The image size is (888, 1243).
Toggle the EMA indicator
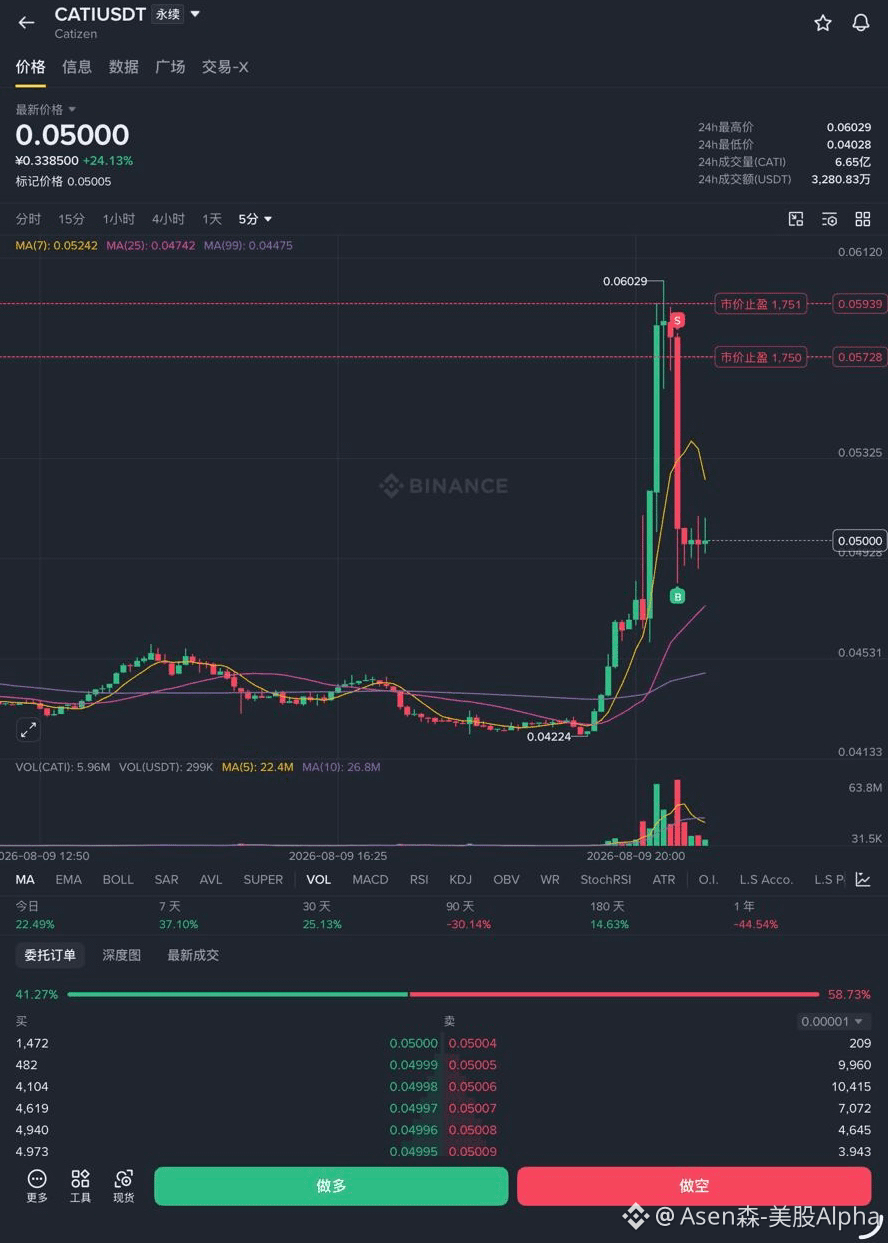[x=69, y=880]
